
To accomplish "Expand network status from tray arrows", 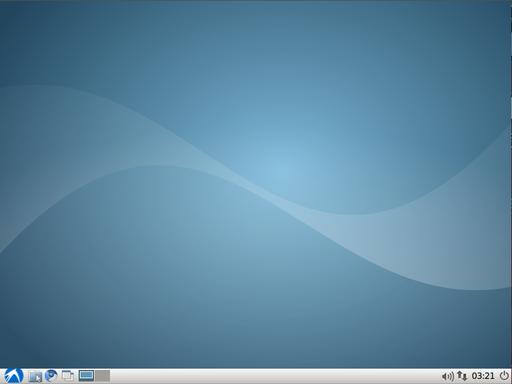I will pyautogui.click(x=462, y=376).
